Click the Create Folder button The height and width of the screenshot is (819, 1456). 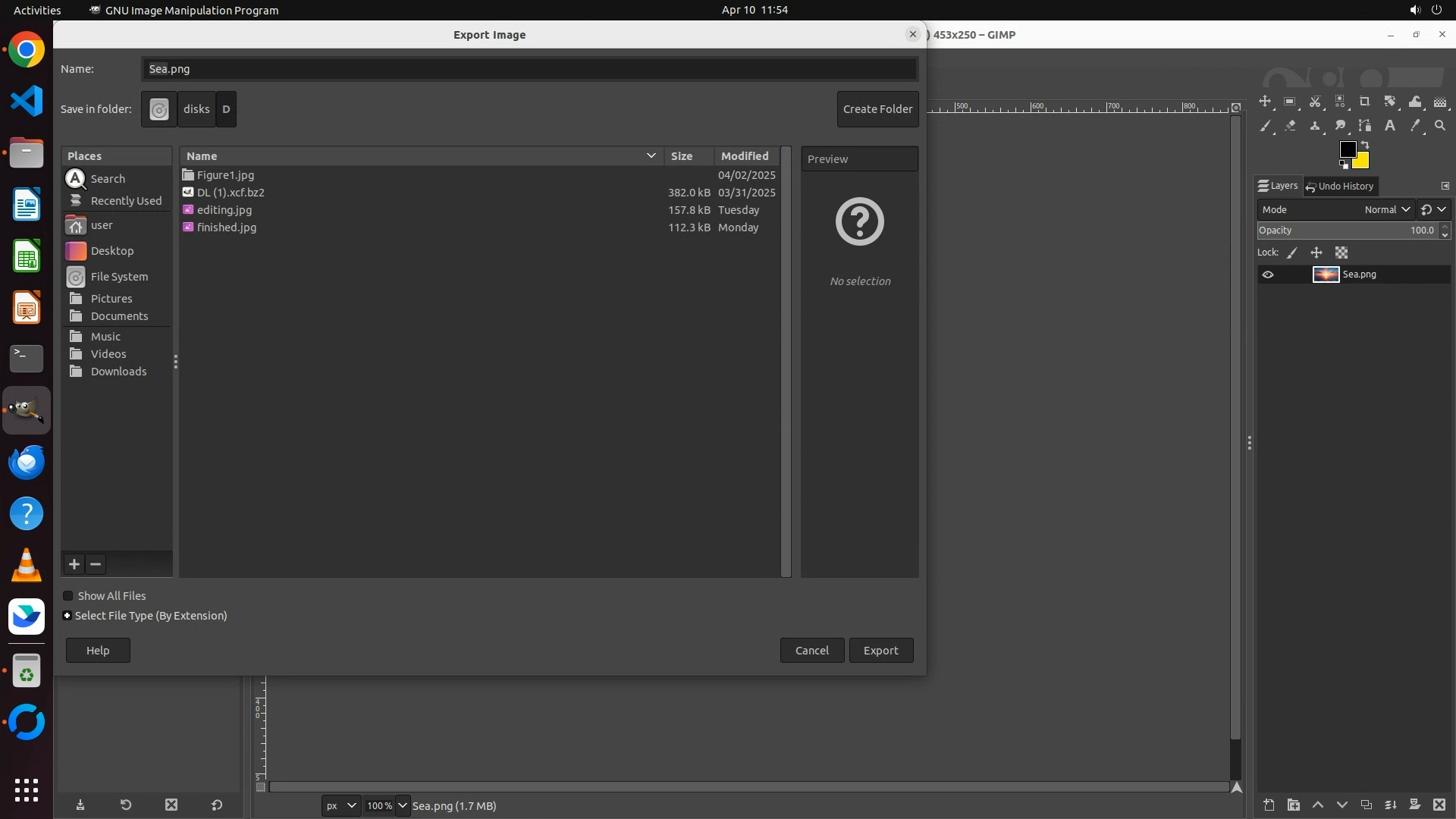877,109
